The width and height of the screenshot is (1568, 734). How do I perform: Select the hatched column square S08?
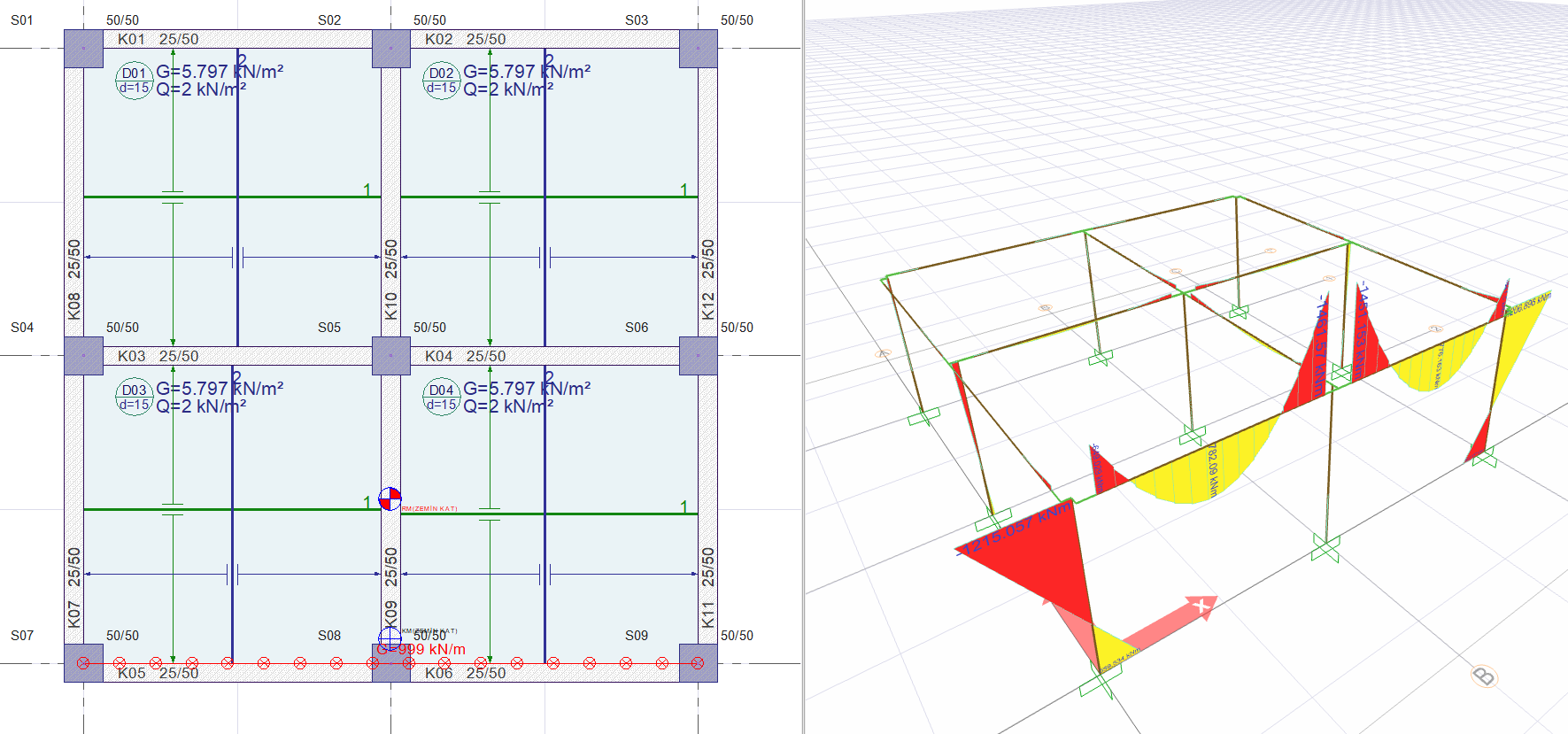click(391, 663)
